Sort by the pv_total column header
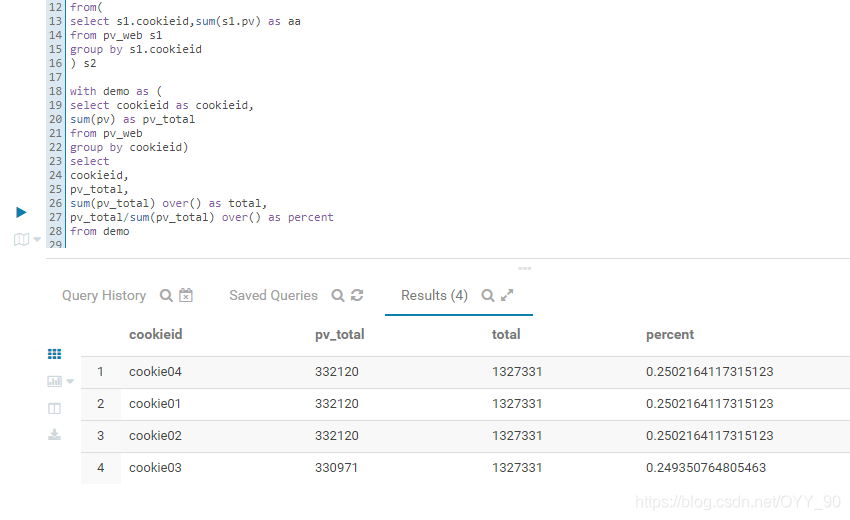Viewport: 850px width, 520px height. (339, 335)
